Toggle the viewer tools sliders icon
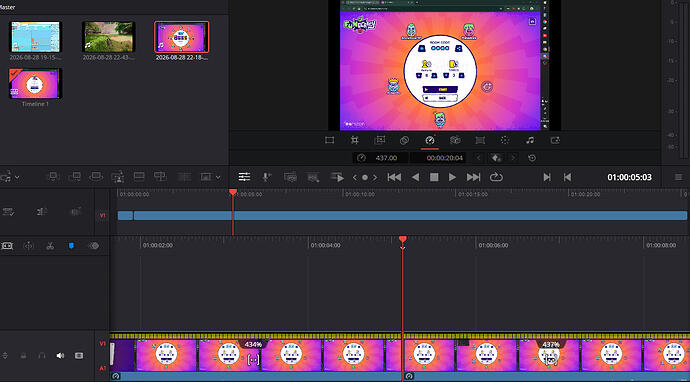This screenshot has width=690, height=382. [x=244, y=177]
